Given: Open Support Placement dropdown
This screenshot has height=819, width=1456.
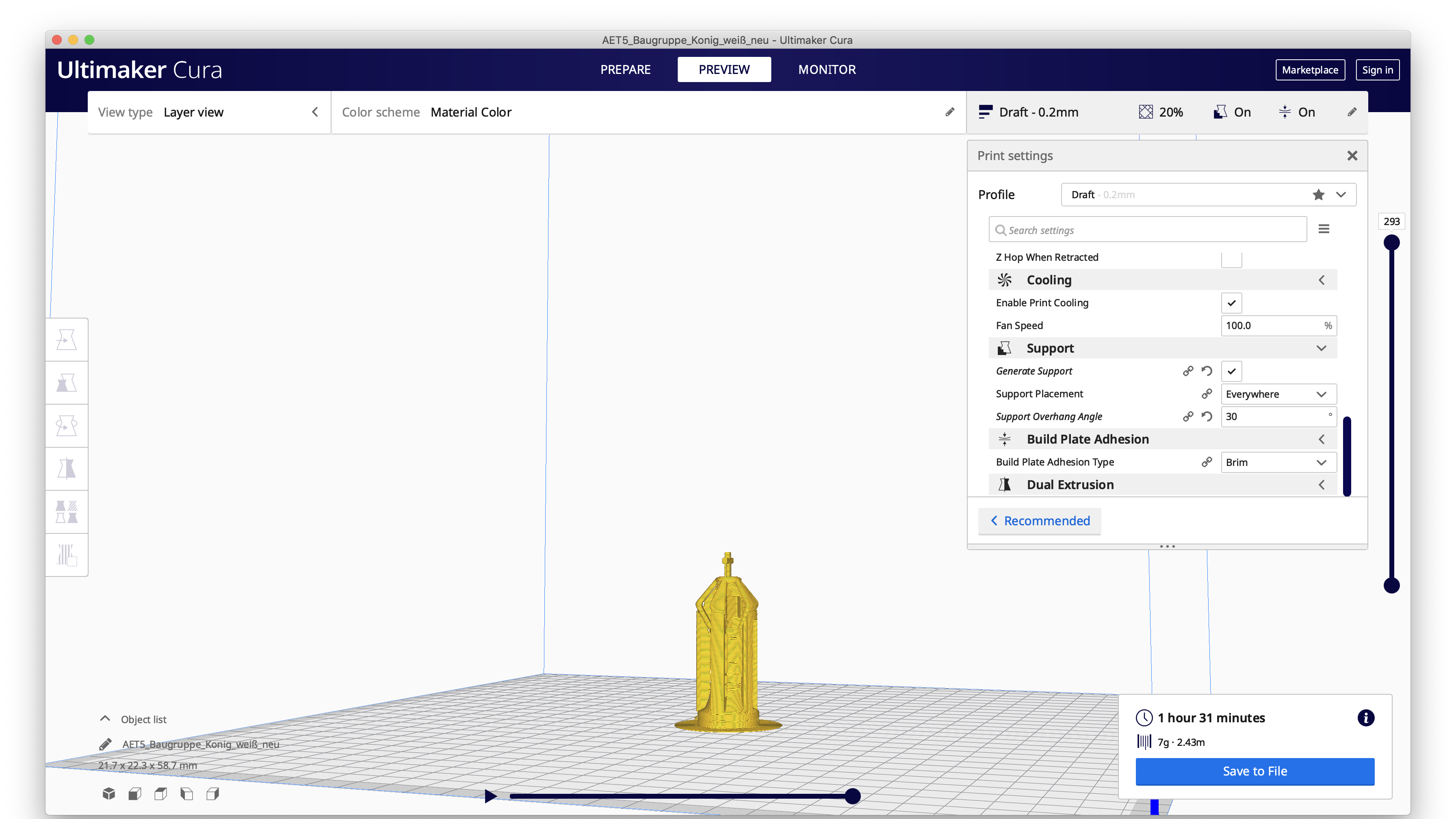Looking at the screenshot, I should pos(1278,394).
